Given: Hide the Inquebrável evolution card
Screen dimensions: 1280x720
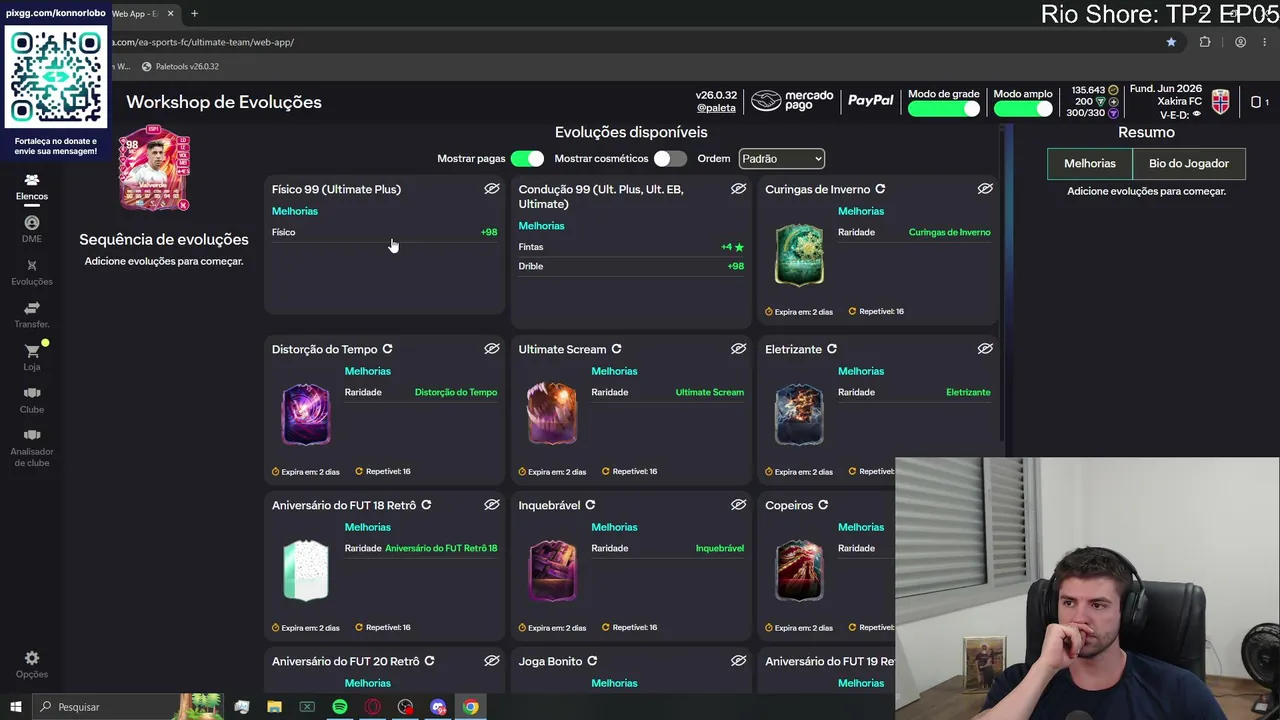Looking at the screenshot, I should 738,505.
